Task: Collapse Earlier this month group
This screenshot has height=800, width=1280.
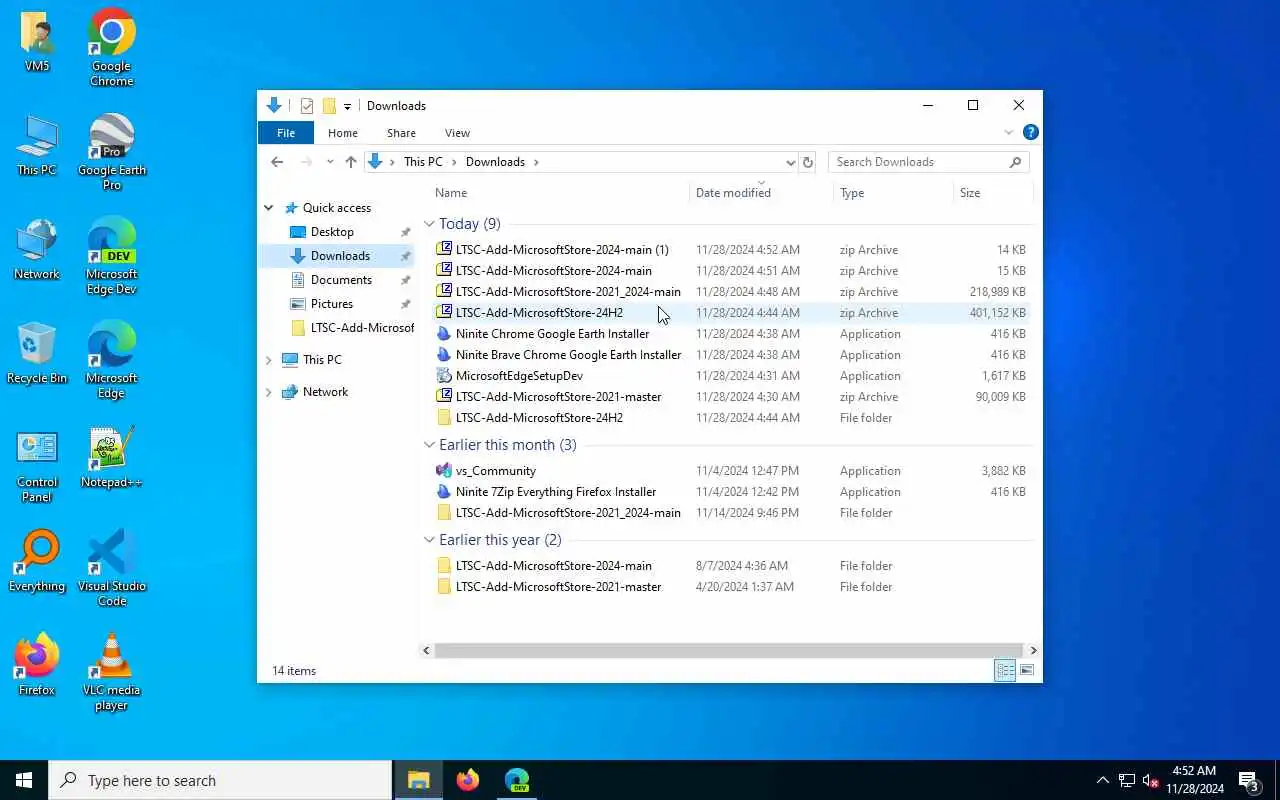Action: point(429,445)
